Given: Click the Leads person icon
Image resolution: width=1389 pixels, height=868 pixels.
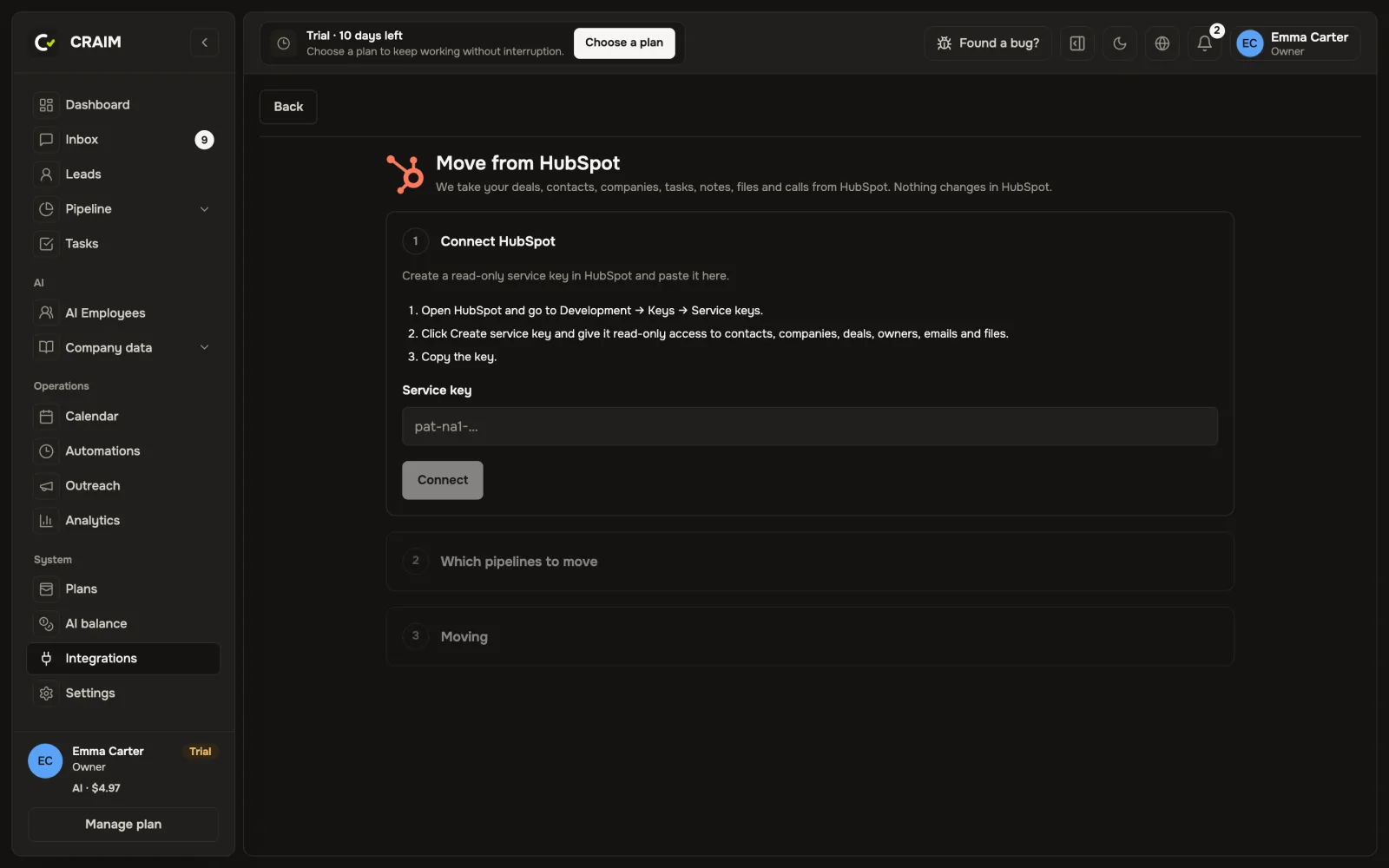Looking at the screenshot, I should pyautogui.click(x=46, y=174).
